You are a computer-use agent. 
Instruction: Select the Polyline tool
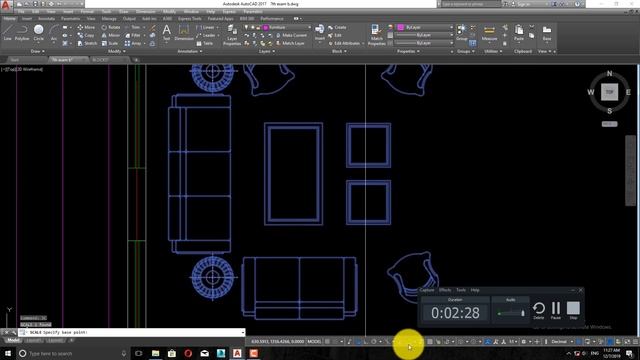coord(22,33)
